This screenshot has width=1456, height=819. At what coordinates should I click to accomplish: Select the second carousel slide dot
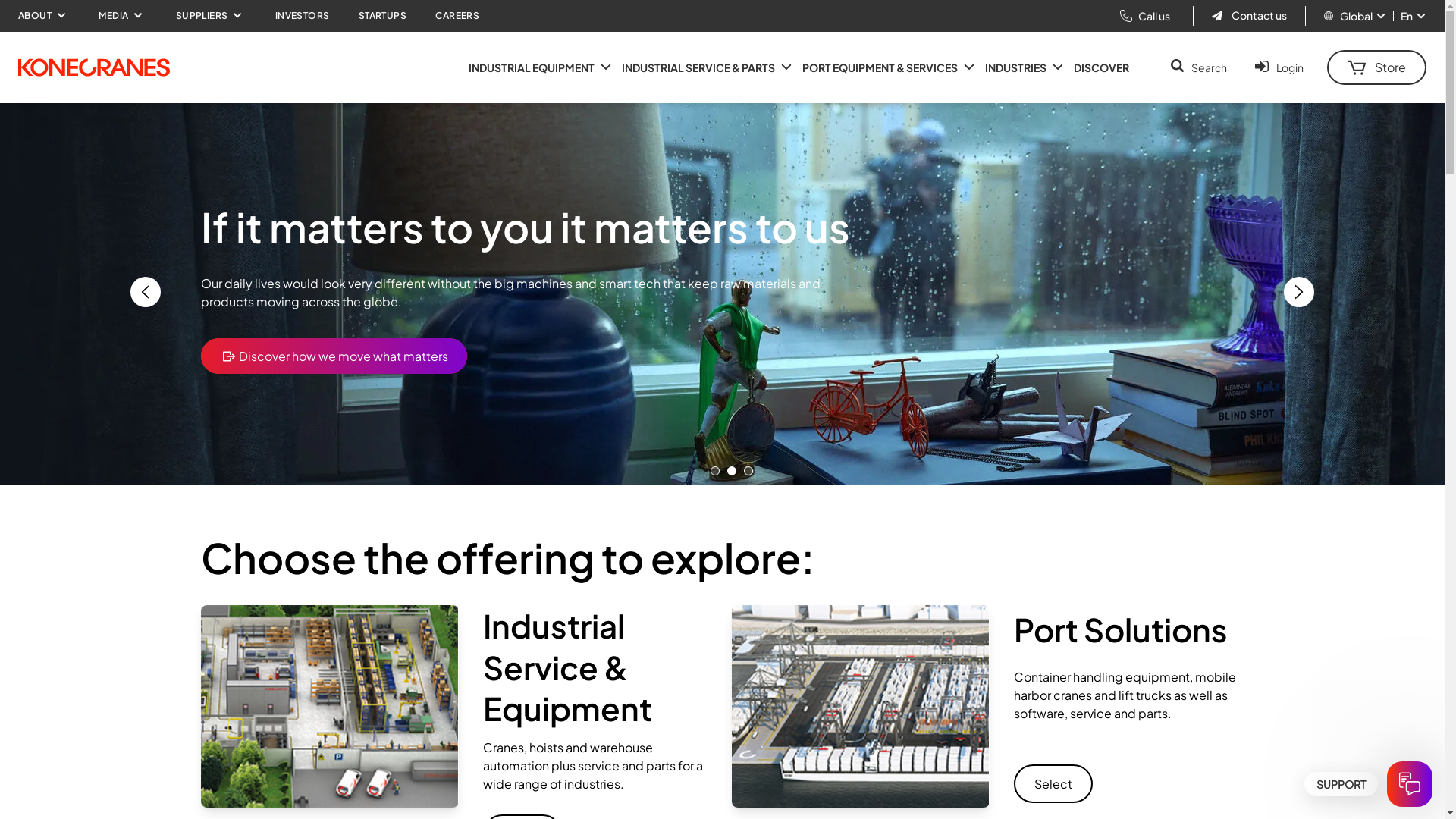tap(732, 471)
